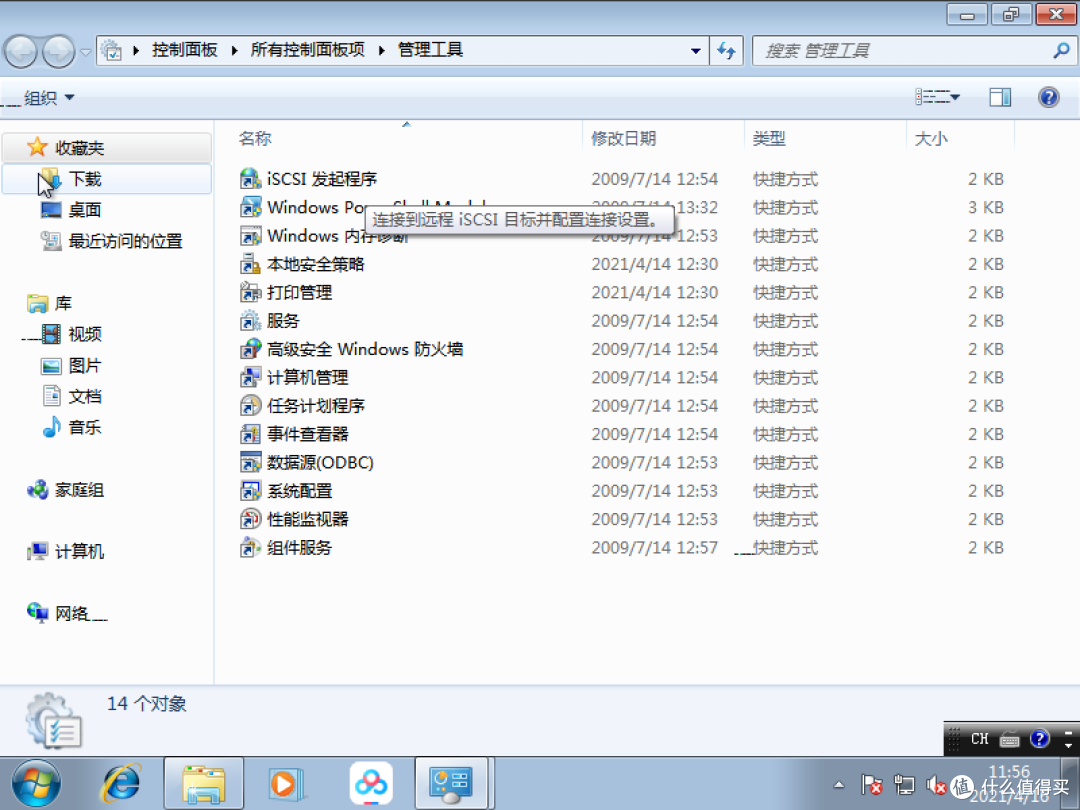Image resolution: width=1080 pixels, height=810 pixels.
Task: Select 网络 in the navigation pane
Action: [x=71, y=612]
